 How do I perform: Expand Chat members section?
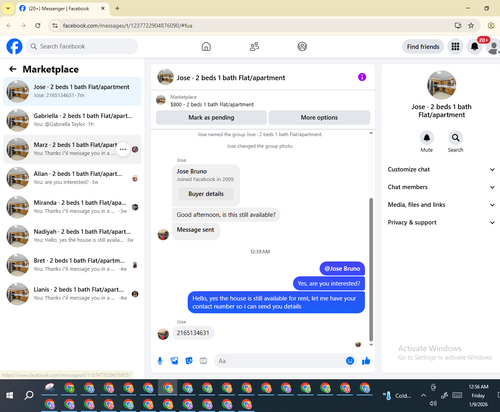[441, 187]
